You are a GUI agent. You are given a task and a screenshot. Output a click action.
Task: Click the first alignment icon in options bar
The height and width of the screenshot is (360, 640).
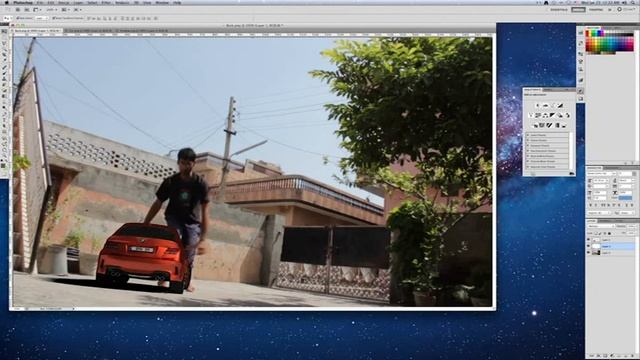click(89, 18)
